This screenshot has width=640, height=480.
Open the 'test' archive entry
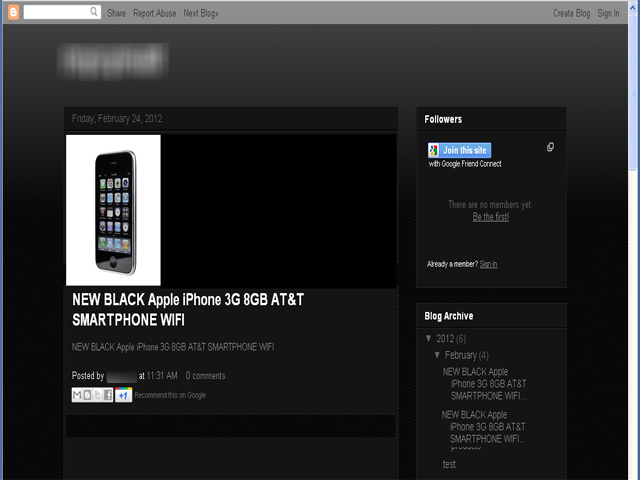click(x=449, y=464)
